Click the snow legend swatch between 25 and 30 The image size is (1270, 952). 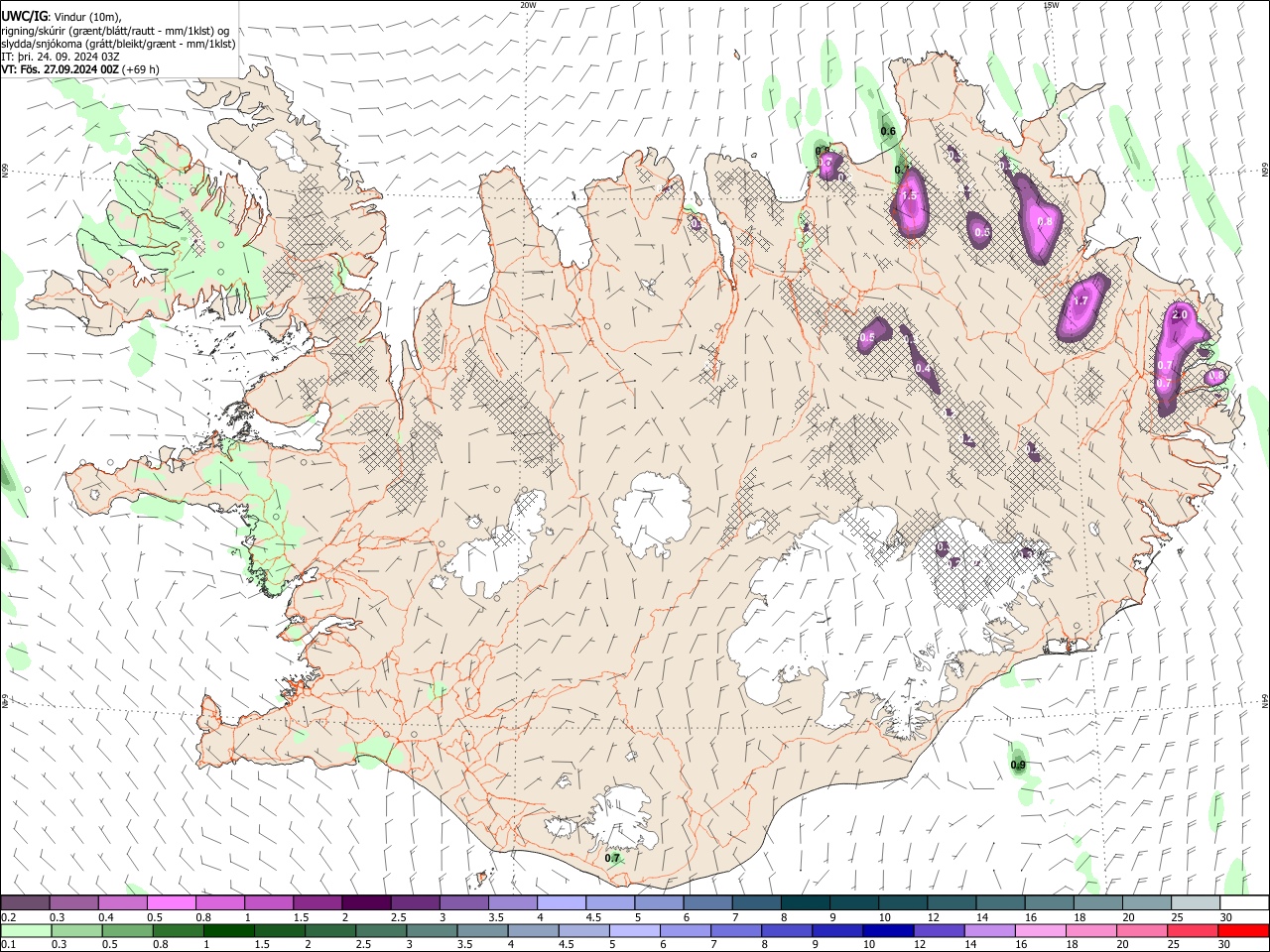tap(1196, 903)
